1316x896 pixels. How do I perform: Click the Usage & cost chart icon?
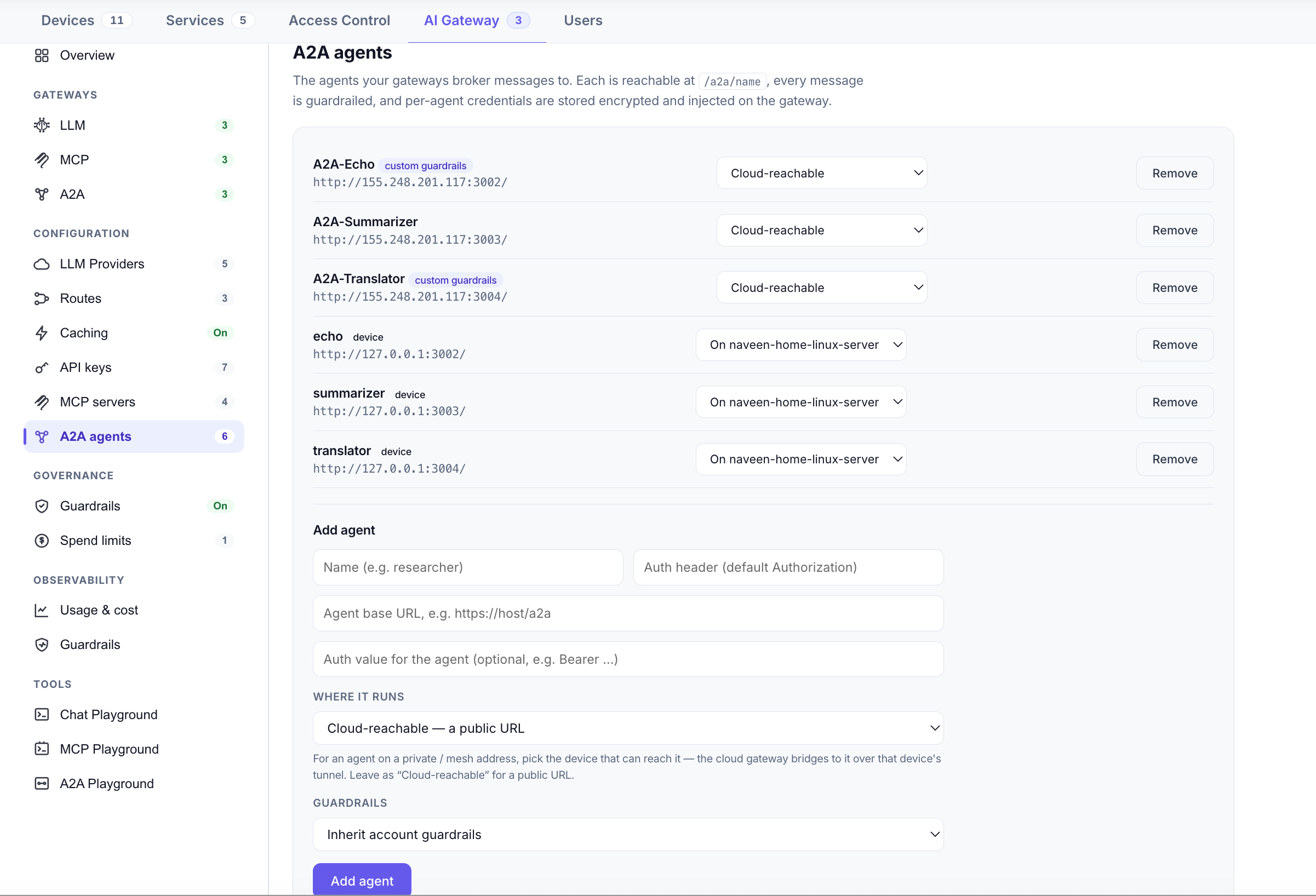[x=42, y=610]
